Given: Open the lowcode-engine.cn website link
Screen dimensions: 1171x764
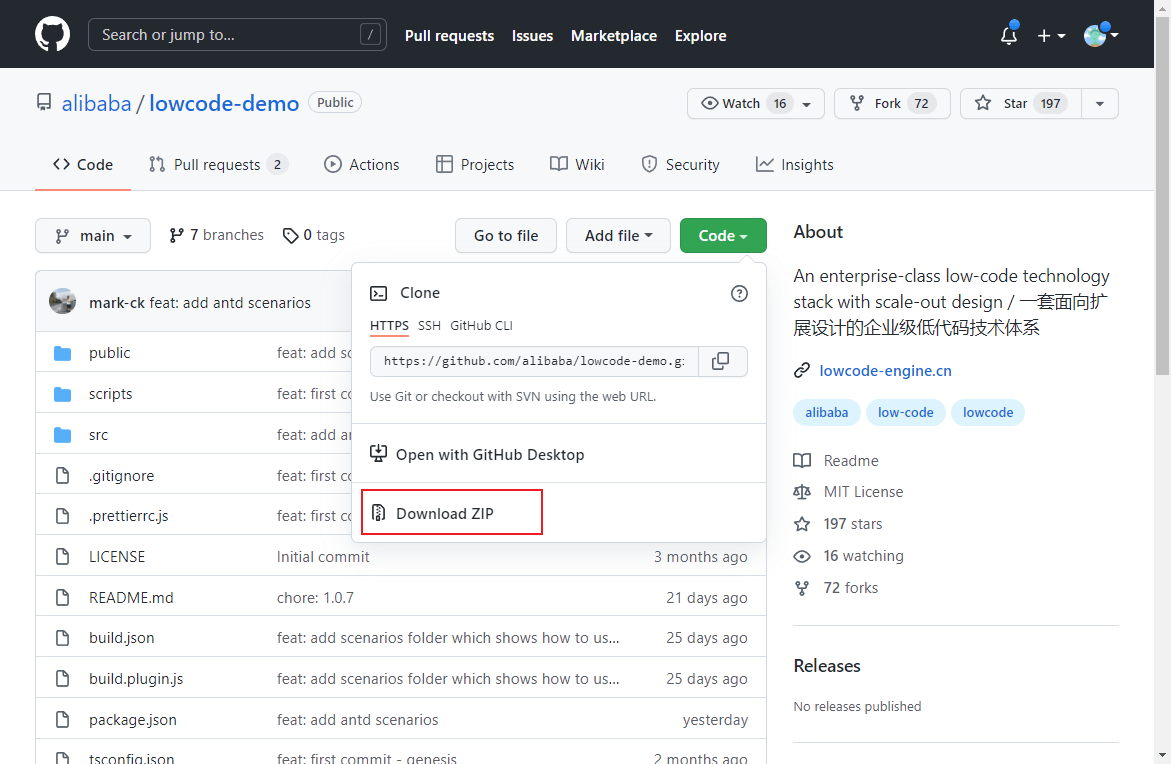Looking at the screenshot, I should [x=885, y=370].
